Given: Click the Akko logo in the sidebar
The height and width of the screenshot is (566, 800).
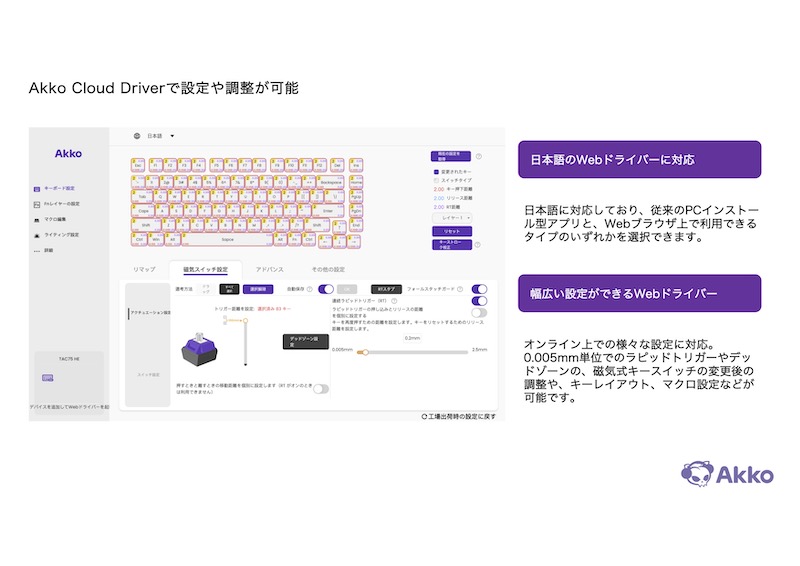Looking at the screenshot, I should [x=68, y=154].
